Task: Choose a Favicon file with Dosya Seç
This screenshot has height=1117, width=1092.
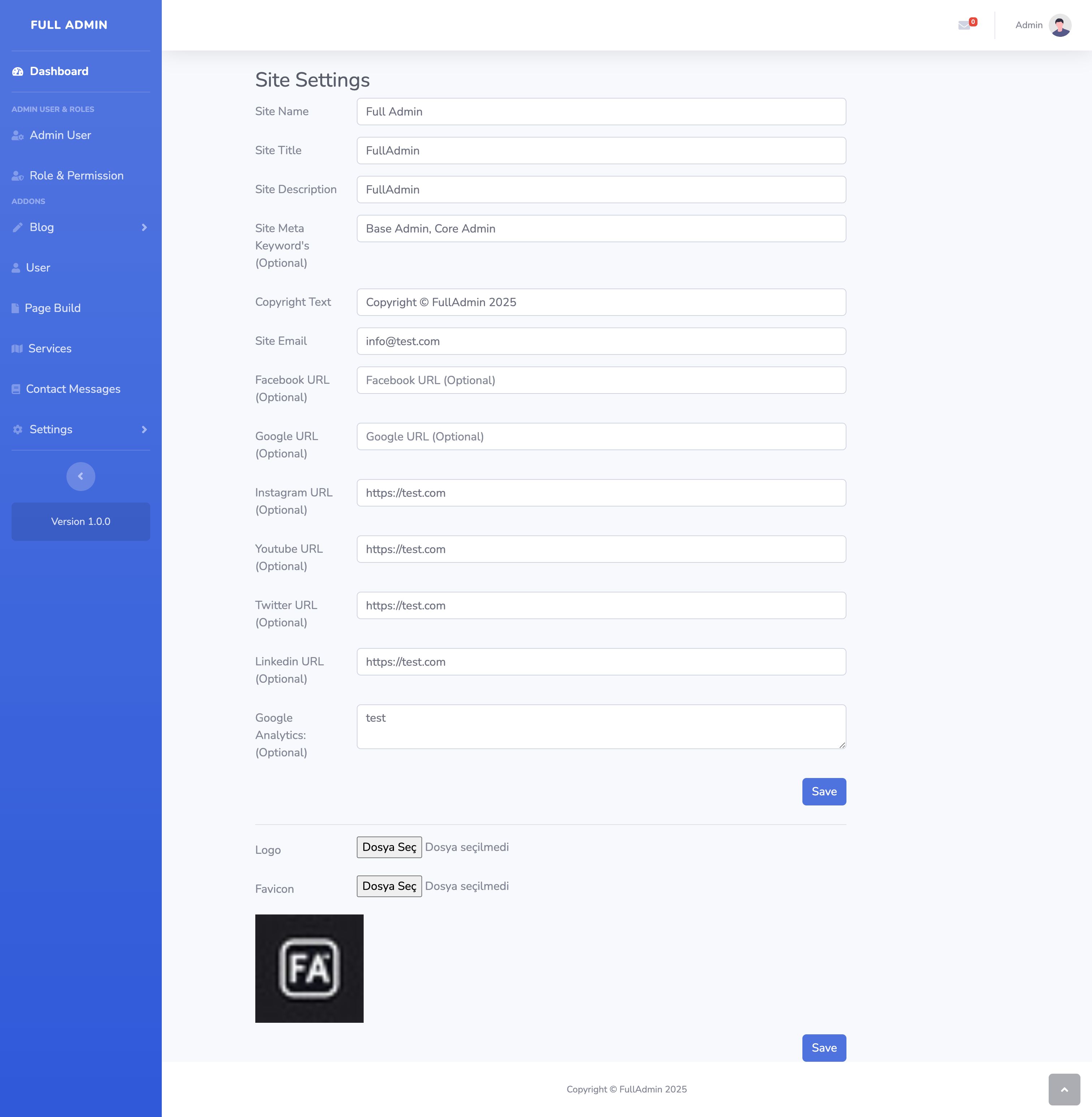Action: [389, 886]
